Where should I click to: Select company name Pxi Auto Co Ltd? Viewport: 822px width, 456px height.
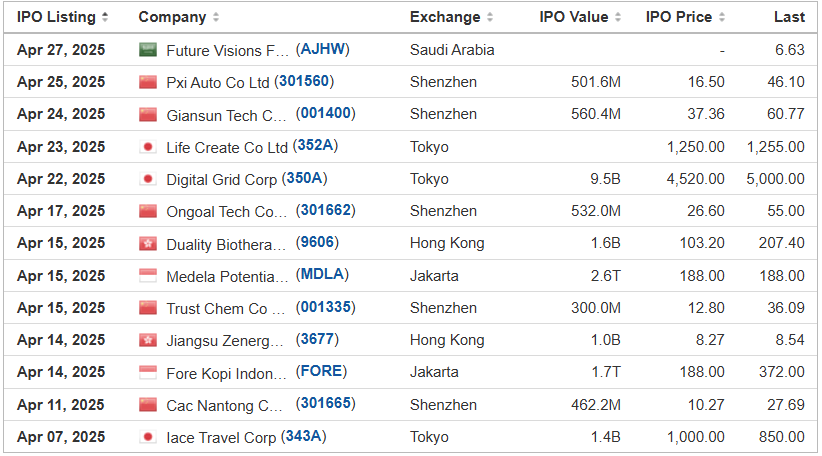coord(218,83)
